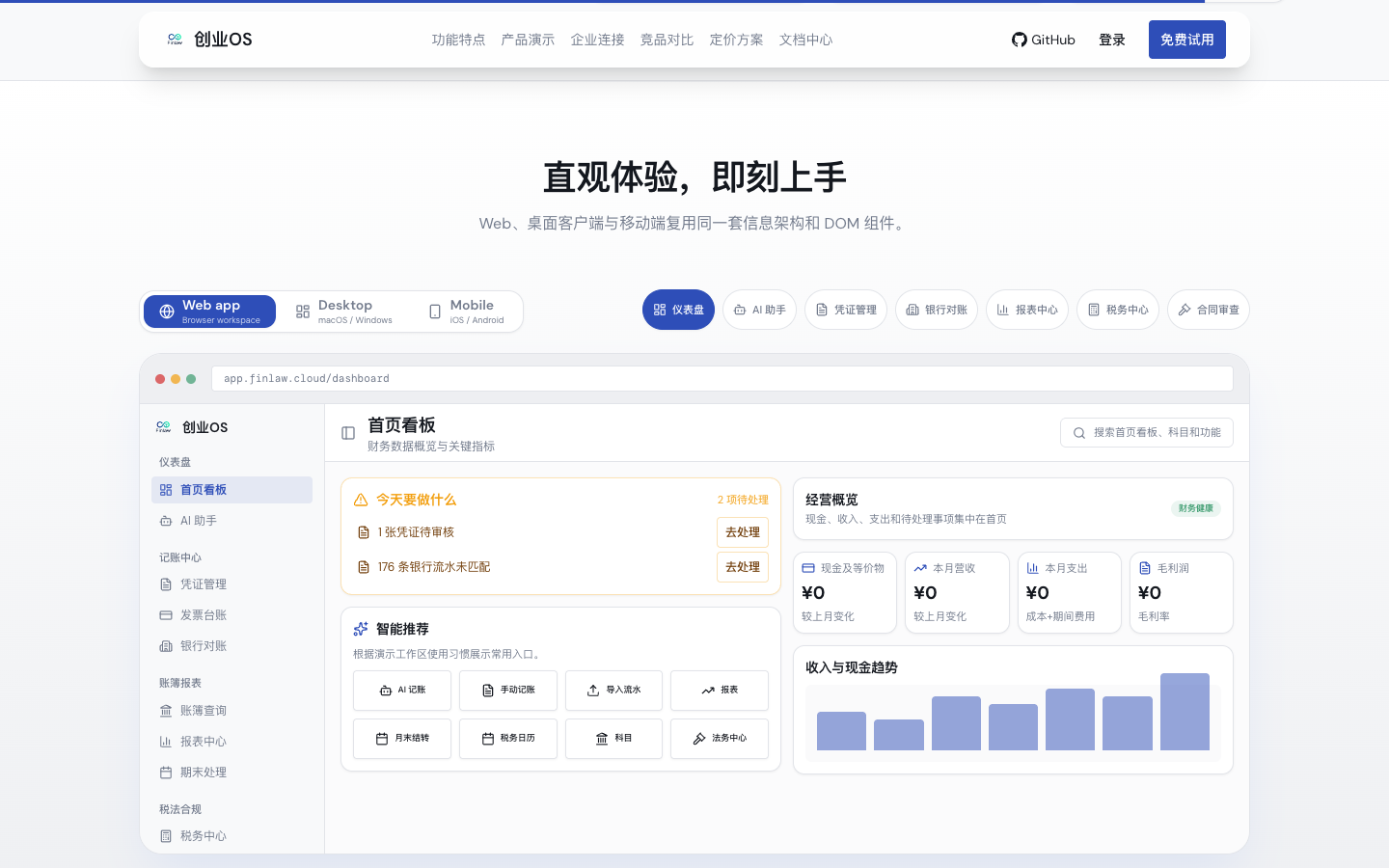Viewport: 1389px width, 868px height.
Task: Switch to Desktop macOS / Windows tab
Action: point(344,312)
